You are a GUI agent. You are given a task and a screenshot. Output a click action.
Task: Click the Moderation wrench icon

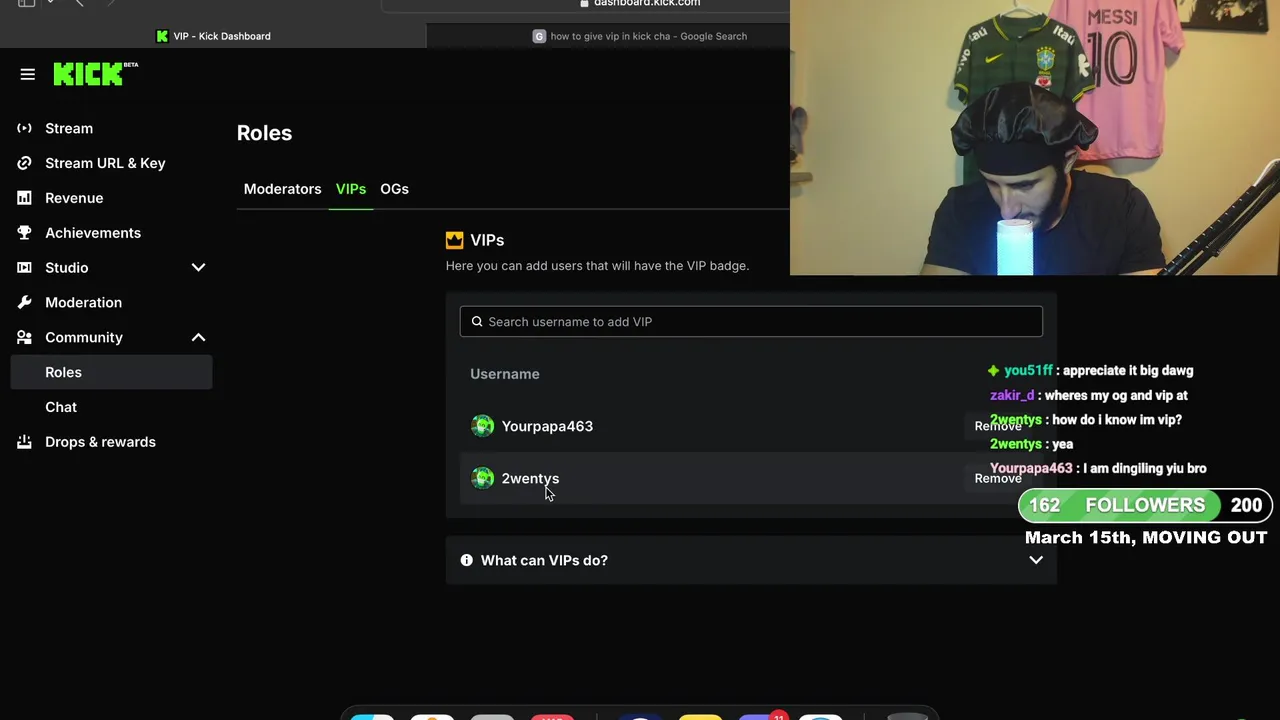(25, 302)
